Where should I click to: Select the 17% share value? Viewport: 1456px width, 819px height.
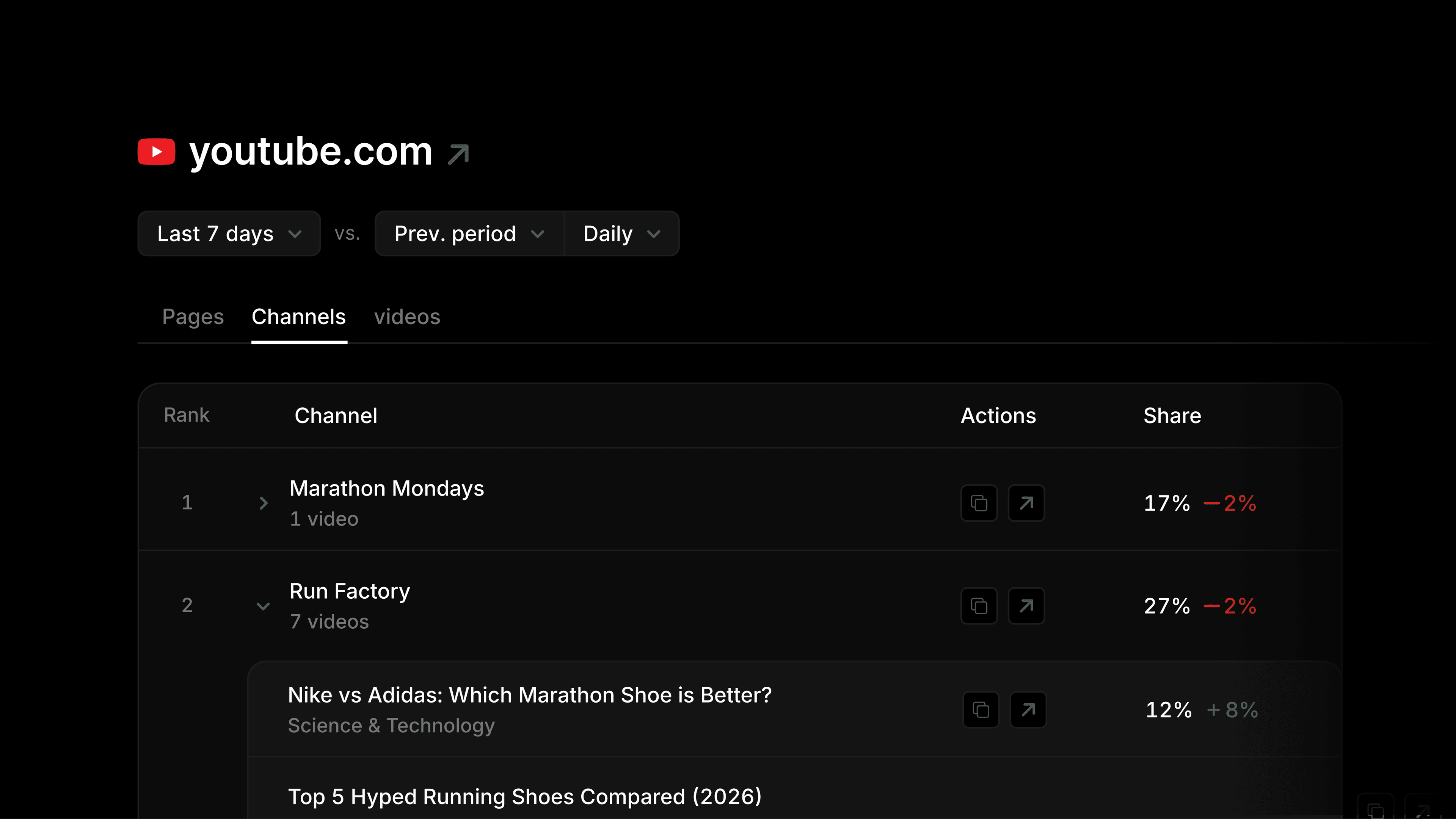[x=1167, y=503]
